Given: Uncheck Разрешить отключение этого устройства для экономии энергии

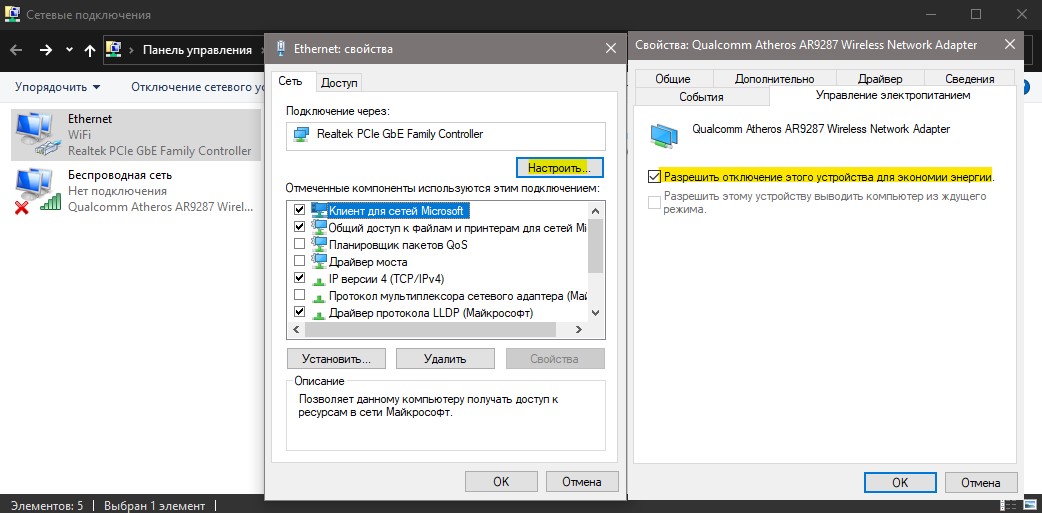Looking at the screenshot, I should coord(655,177).
